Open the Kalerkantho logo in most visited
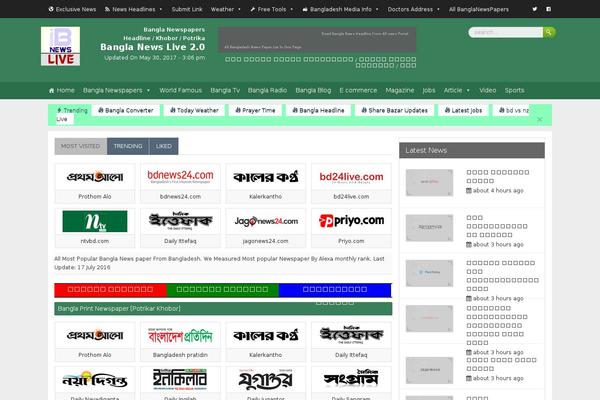 (266, 177)
